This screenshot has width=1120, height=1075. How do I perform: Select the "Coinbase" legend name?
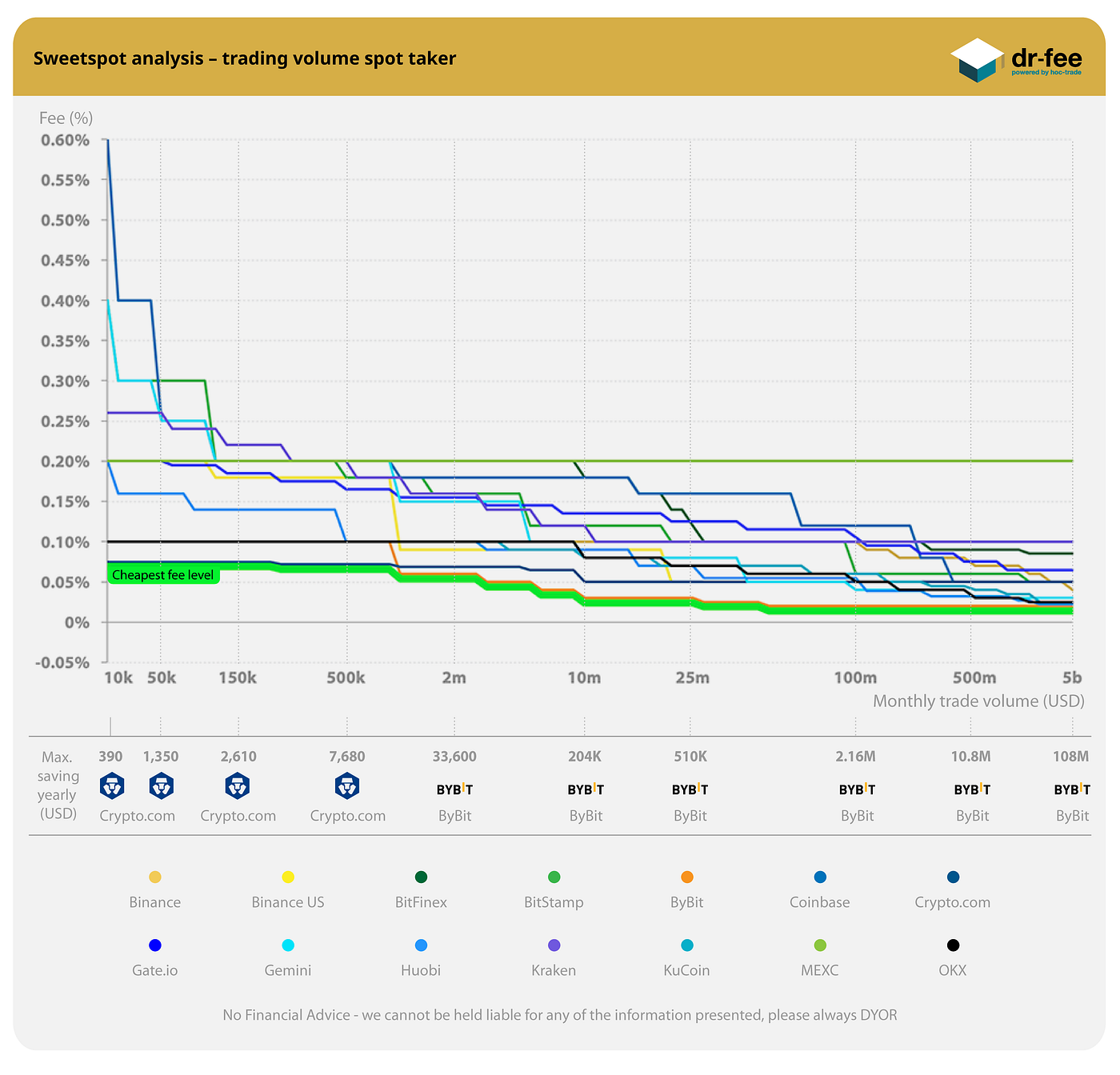[820, 902]
